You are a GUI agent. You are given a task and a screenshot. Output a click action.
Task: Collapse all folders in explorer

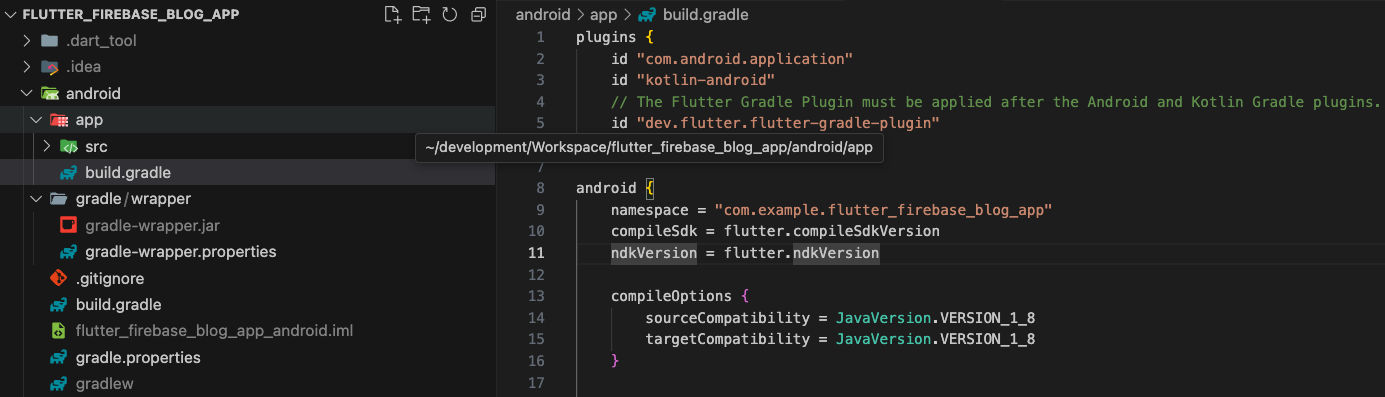[x=478, y=14]
